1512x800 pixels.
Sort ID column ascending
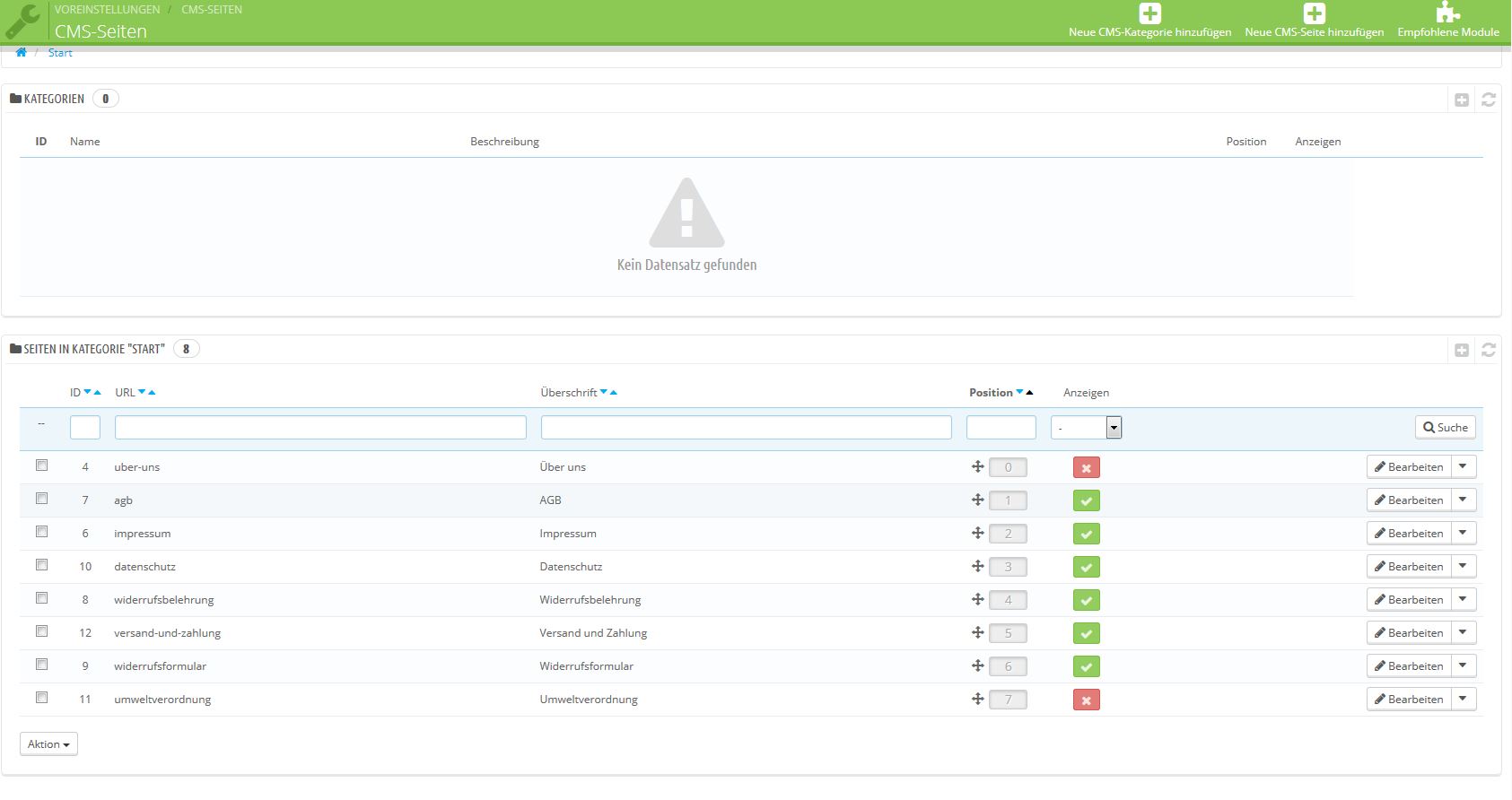(x=97, y=392)
